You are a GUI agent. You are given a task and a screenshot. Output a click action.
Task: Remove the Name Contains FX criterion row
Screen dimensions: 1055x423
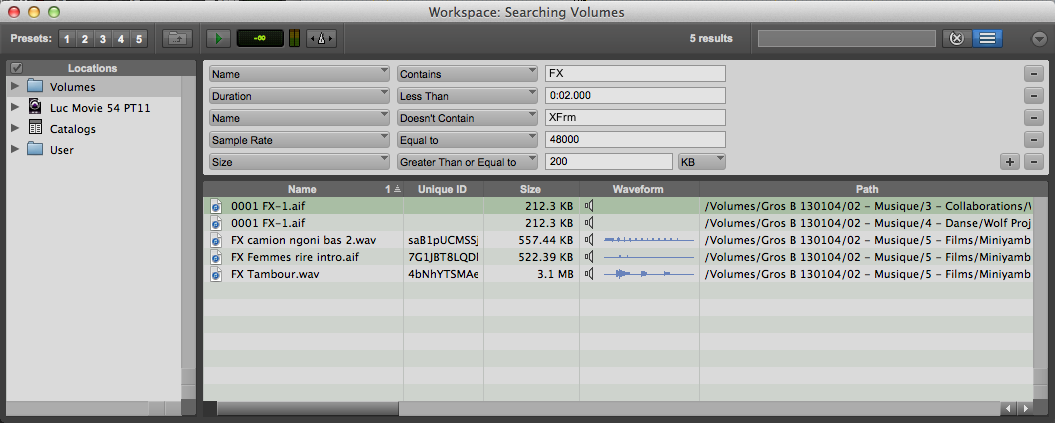click(x=1033, y=74)
